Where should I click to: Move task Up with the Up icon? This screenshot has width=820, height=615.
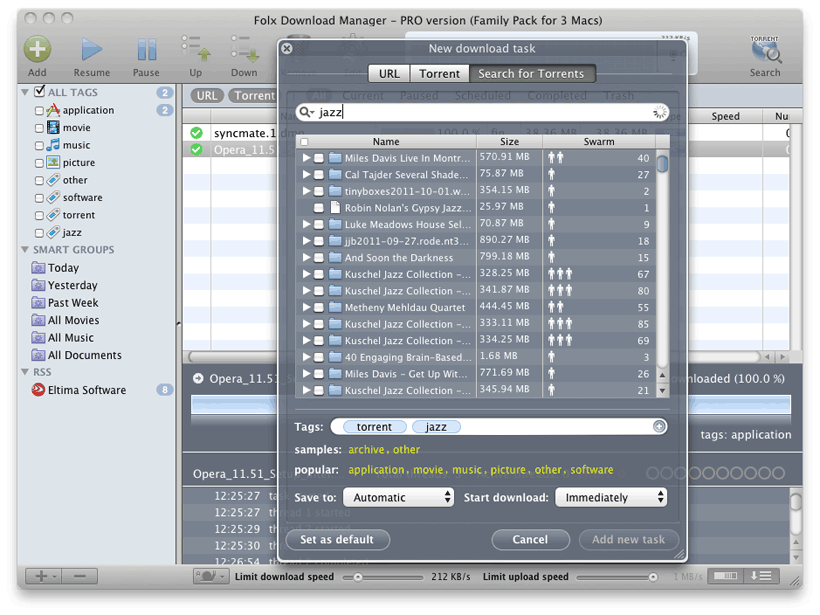(x=196, y=48)
